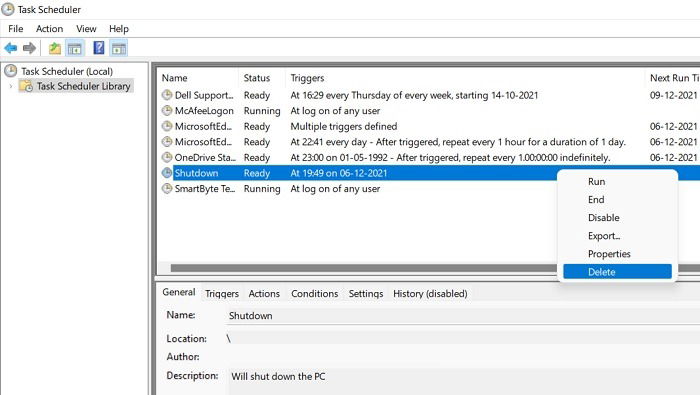This screenshot has width=700, height=395.
Task: Open Help via the question mark icon
Action: 99,47
